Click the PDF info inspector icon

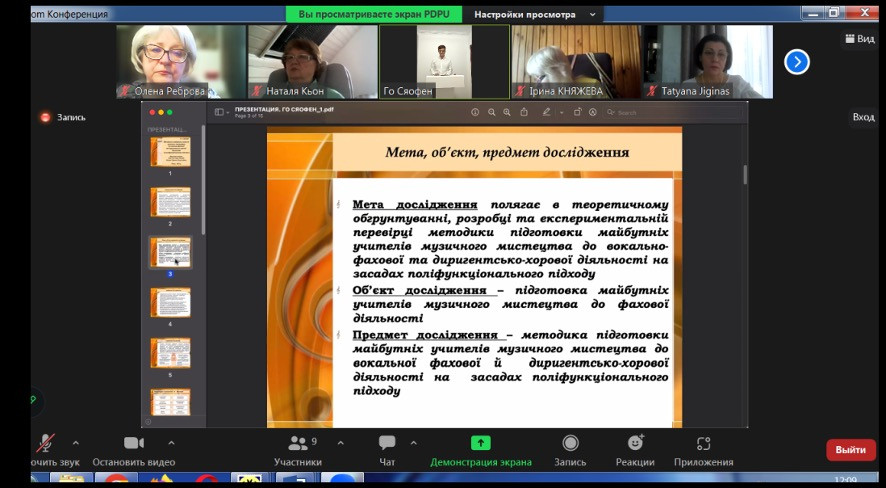475,112
